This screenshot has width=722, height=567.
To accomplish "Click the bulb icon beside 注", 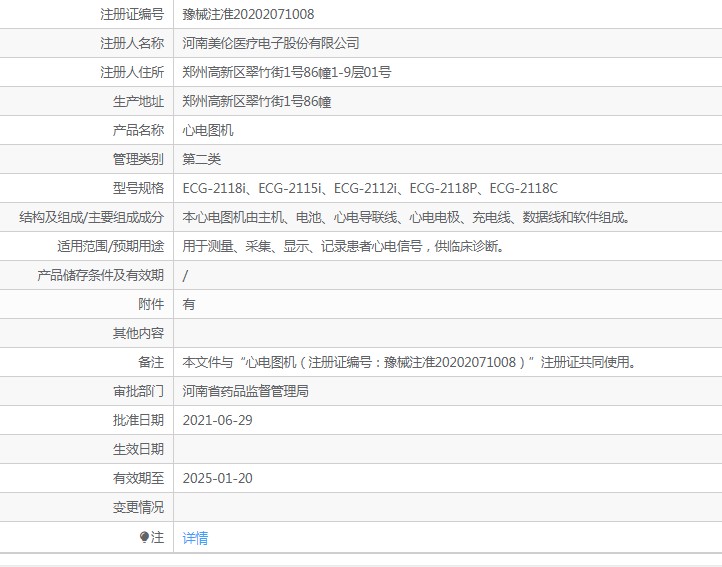I will coord(144,537).
